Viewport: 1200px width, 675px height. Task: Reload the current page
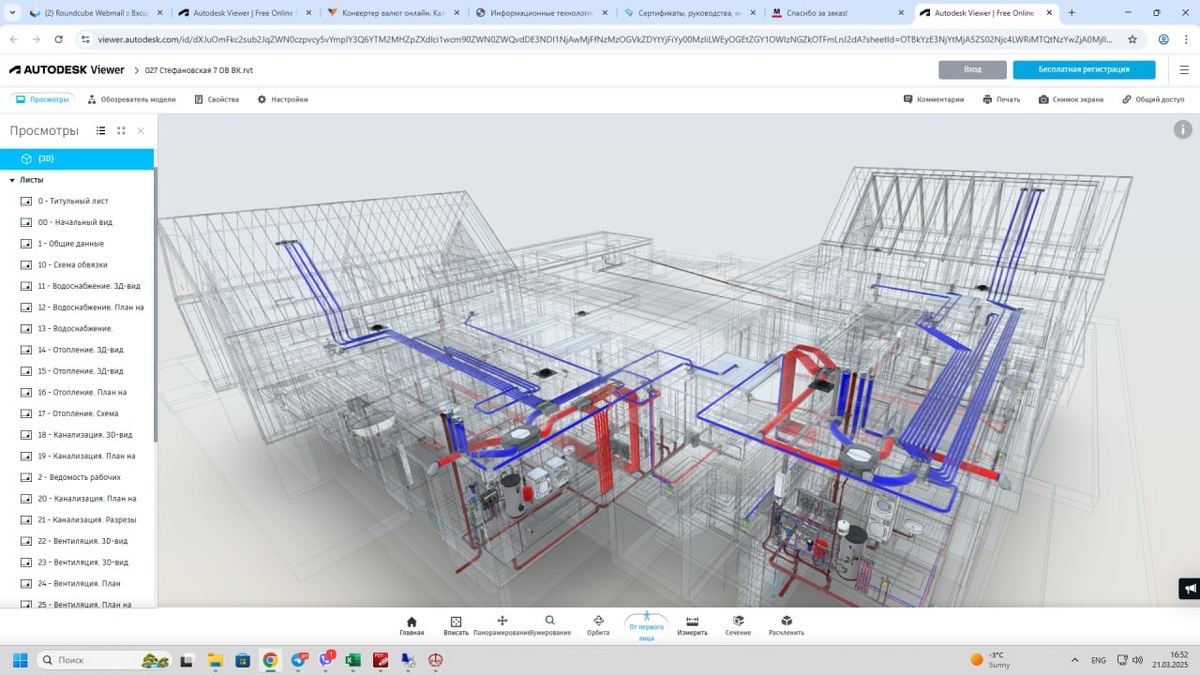[x=59, y=39]
